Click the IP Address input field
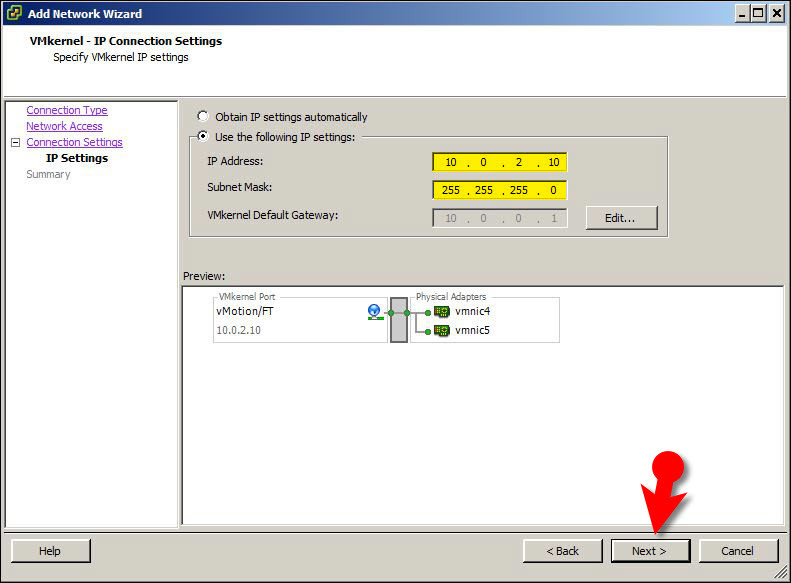791x583 pixels. click(499, 162)
